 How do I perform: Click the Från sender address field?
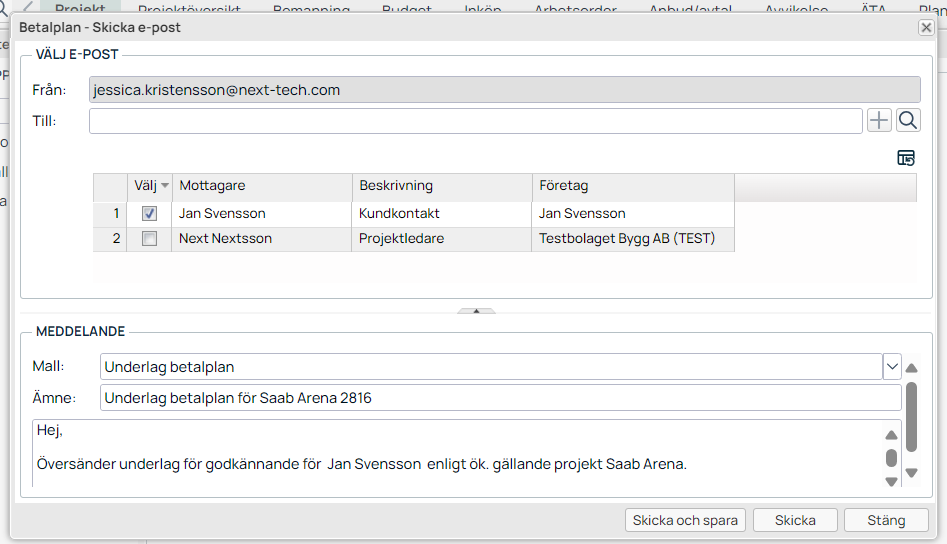pyautogui.click(x=504, y=89)
